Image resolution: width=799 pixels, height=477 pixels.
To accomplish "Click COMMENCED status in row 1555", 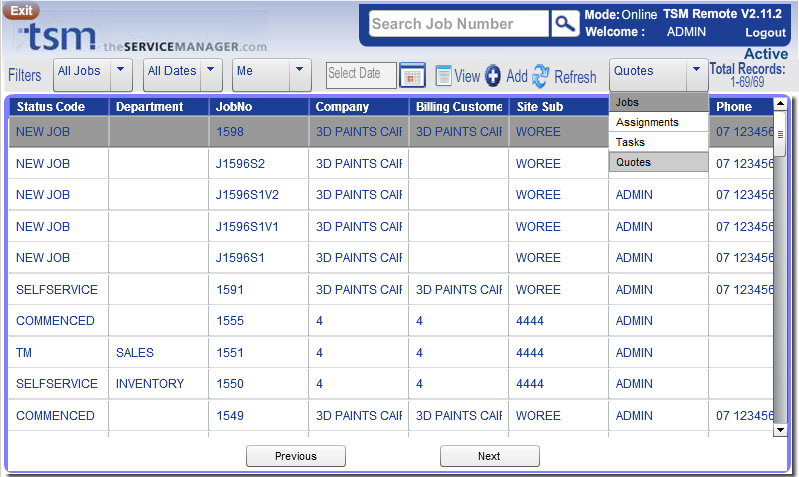I will [59, 321].
